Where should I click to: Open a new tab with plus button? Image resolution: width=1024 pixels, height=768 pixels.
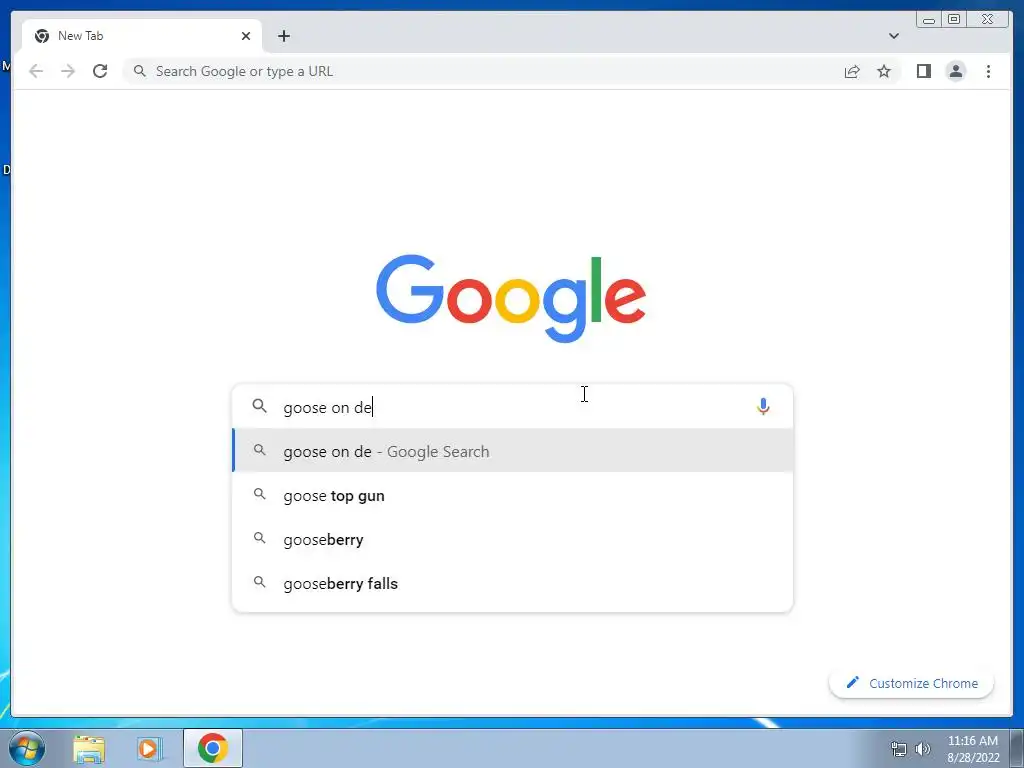pos(283,36)
